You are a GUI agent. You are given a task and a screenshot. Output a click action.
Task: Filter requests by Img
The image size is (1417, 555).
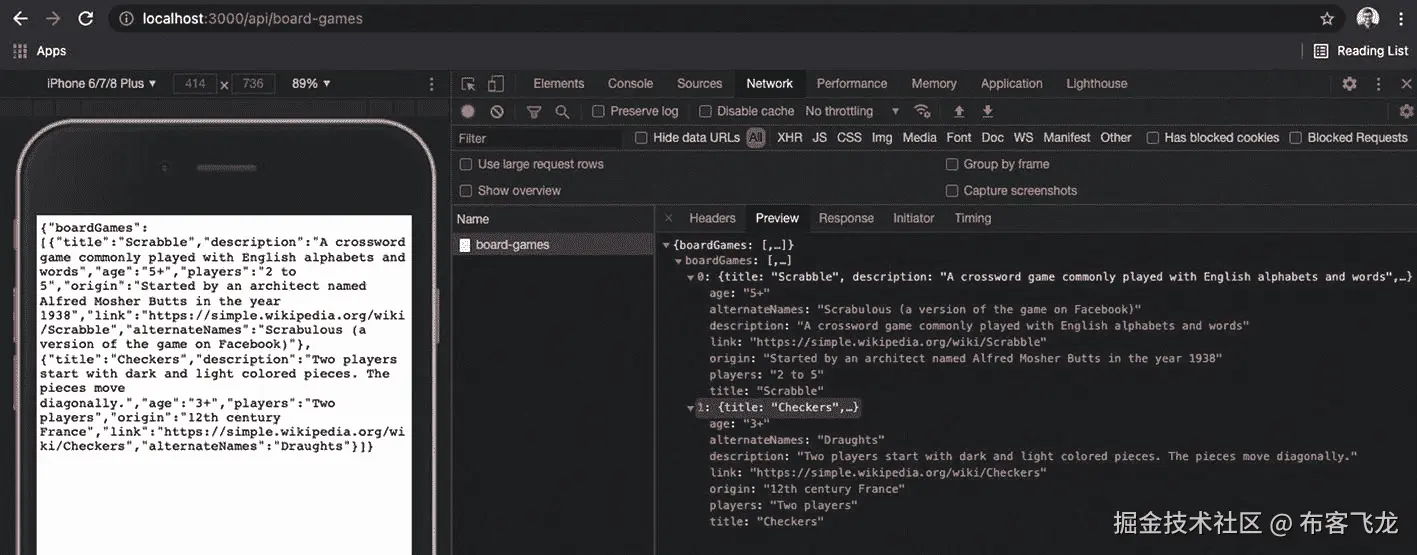click(881, 138)
